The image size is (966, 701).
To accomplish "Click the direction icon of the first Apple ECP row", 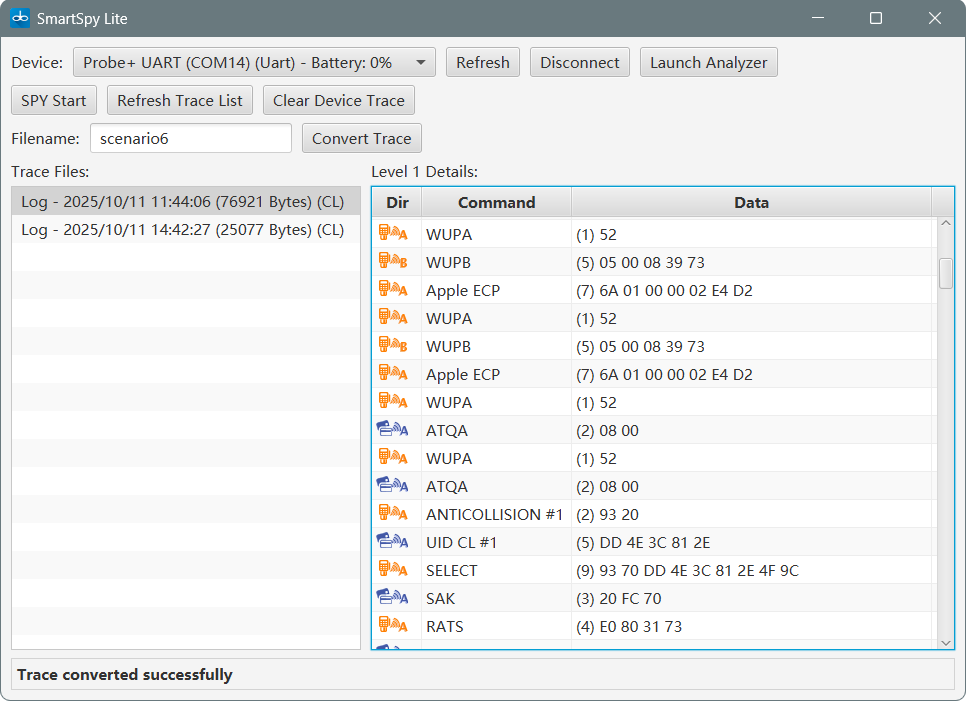I will [392, 290].
